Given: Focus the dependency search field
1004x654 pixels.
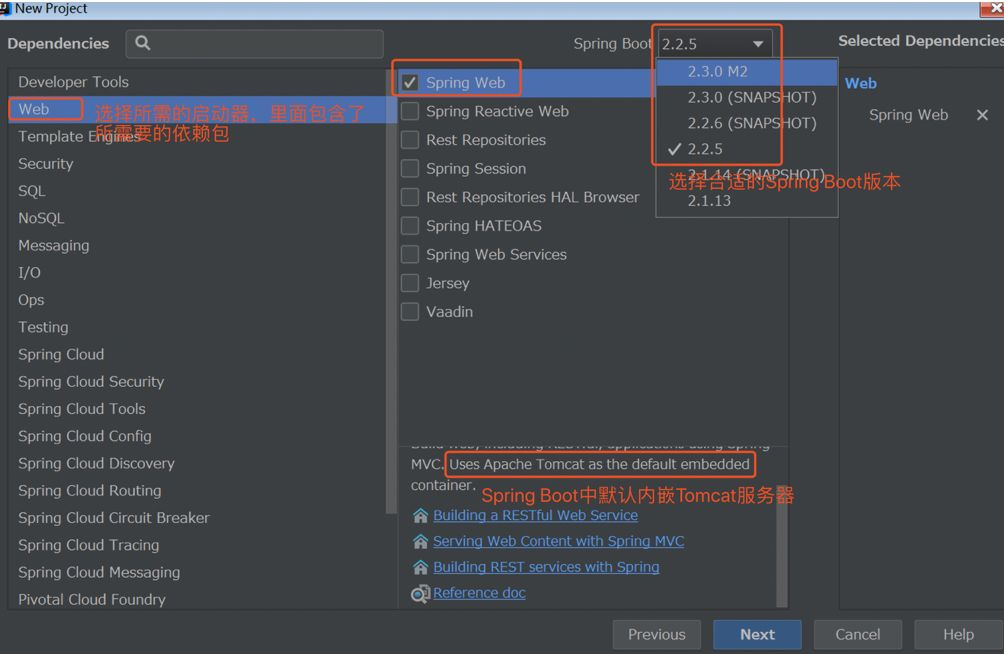Looking at the screenshot, I should pyautogui.click(x=255, y=44).
